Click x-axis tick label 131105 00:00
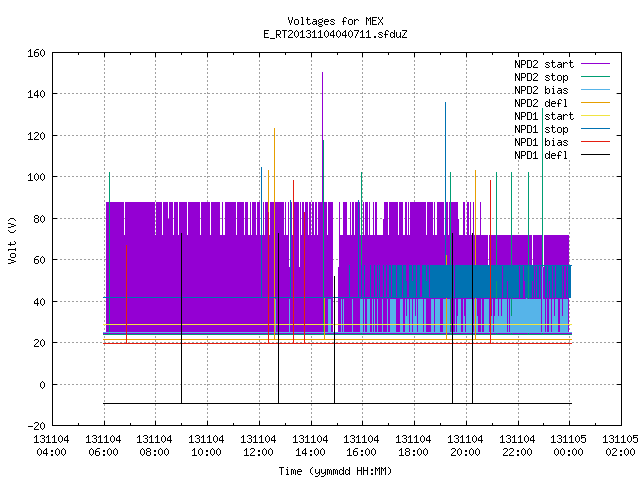This screenshot has height=480, width=640. pos(569,446)
